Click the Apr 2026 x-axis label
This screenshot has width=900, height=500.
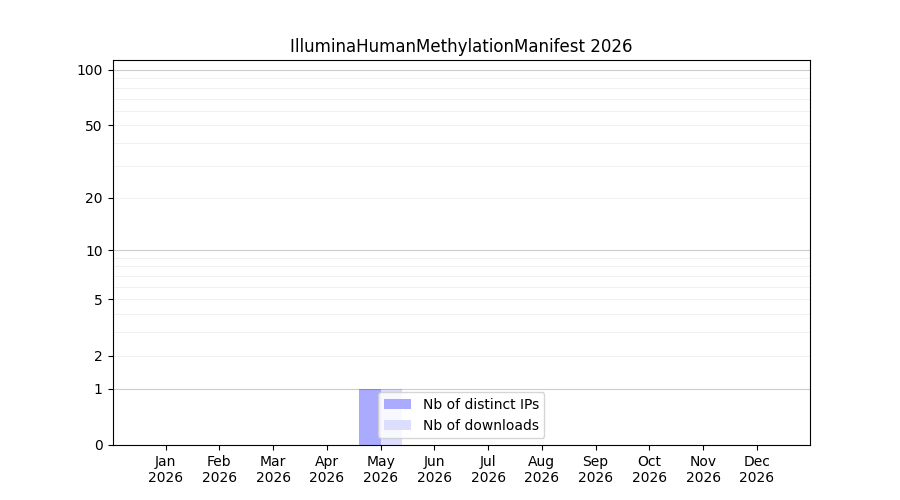[327, 469]
